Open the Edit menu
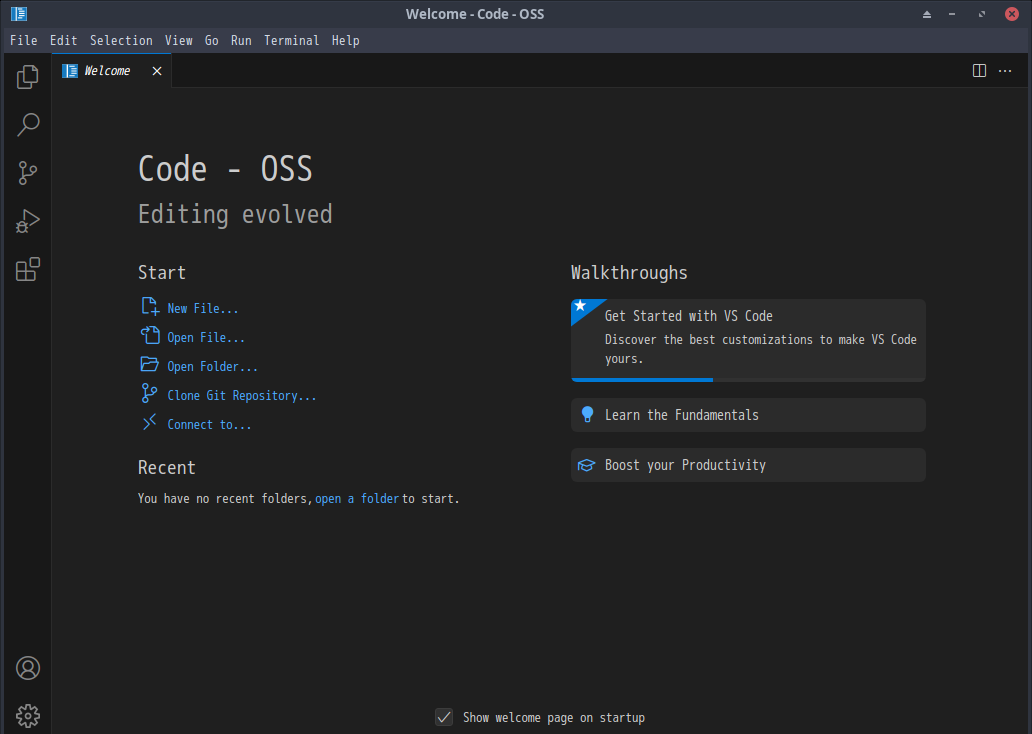1032x734 pixels. click(x=63, y=40)
